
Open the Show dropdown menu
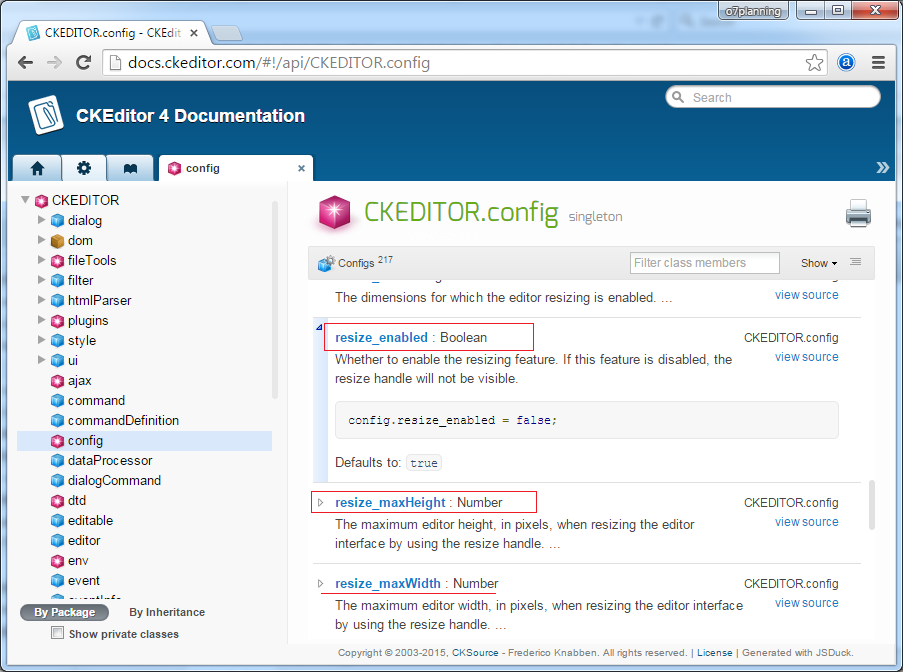pos(819,263)
